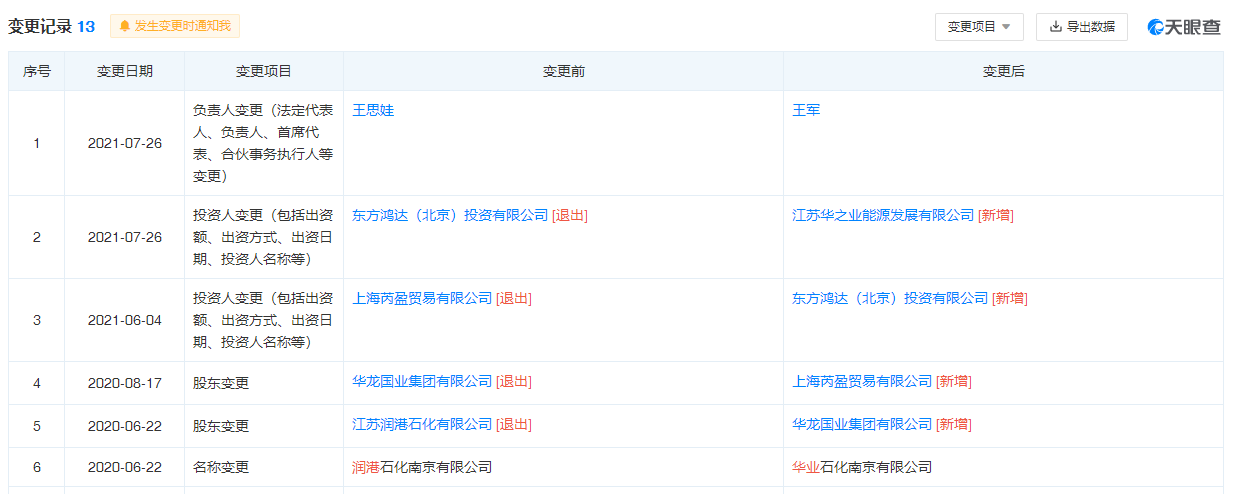Select date 2020-06-22 in row 6
The height and width of the screenshot is (494, 1236).
(125, 467)
